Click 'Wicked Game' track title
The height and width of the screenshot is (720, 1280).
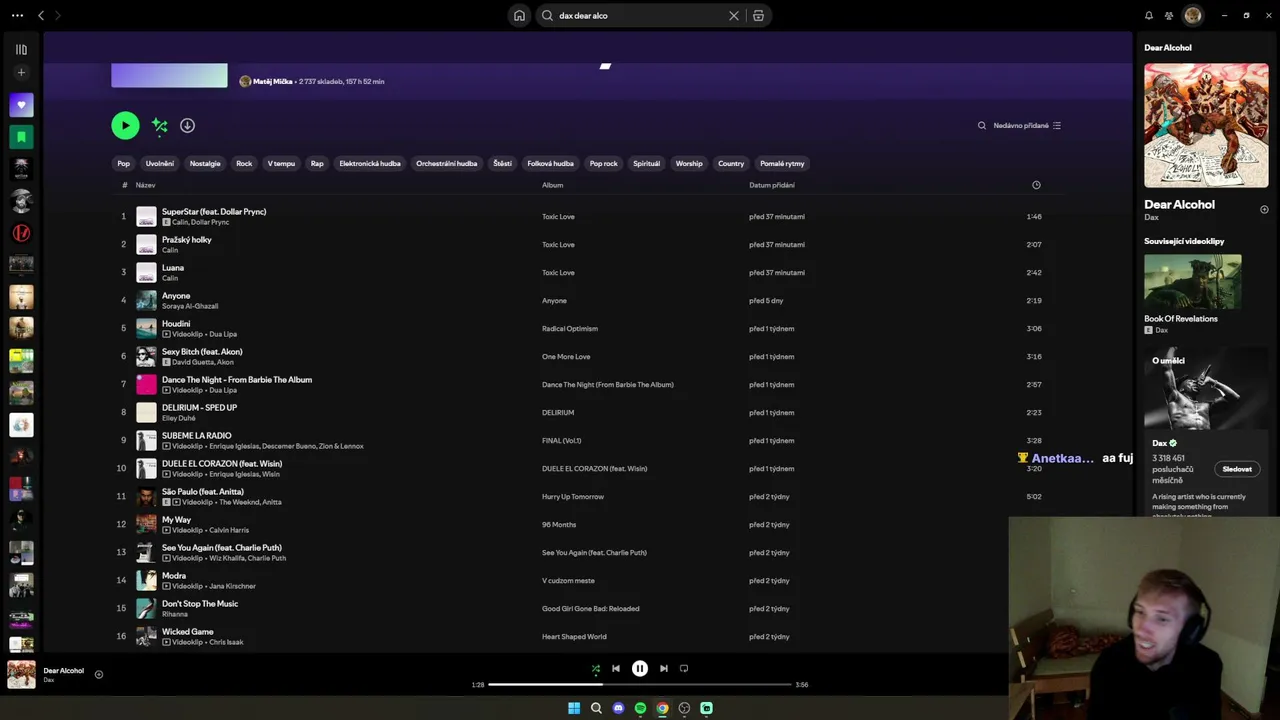tap(188, 632)
